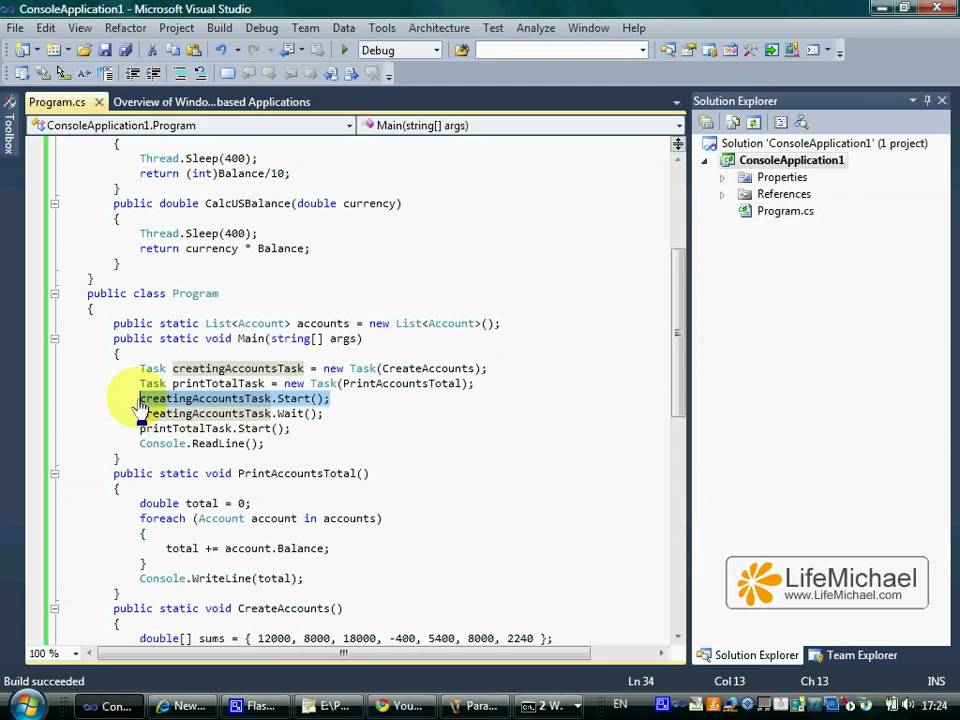Click the Undo arrow icon
The image size is (960, 720).
click(221, 50)
